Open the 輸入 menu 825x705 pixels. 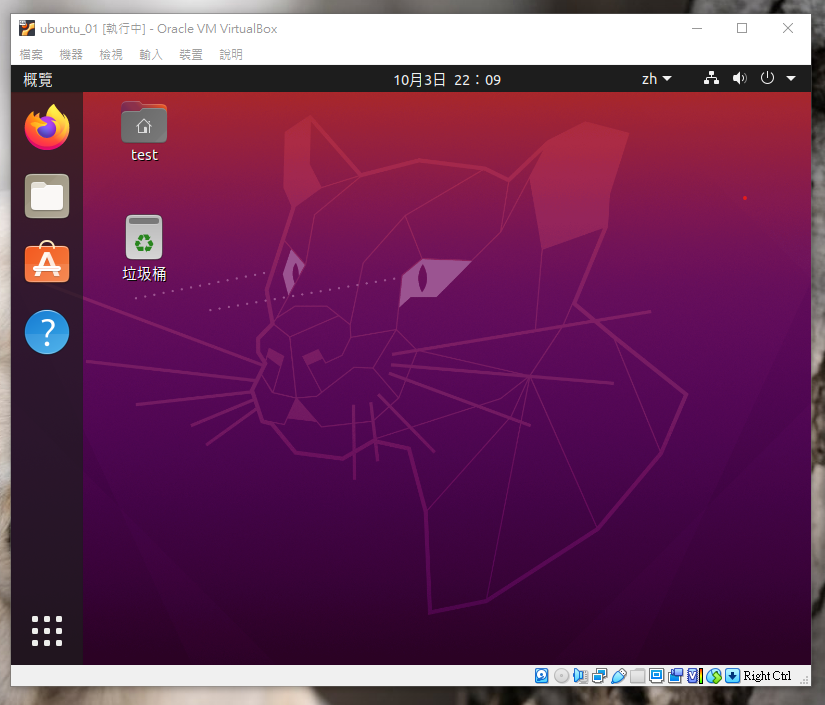click(151, 54)
